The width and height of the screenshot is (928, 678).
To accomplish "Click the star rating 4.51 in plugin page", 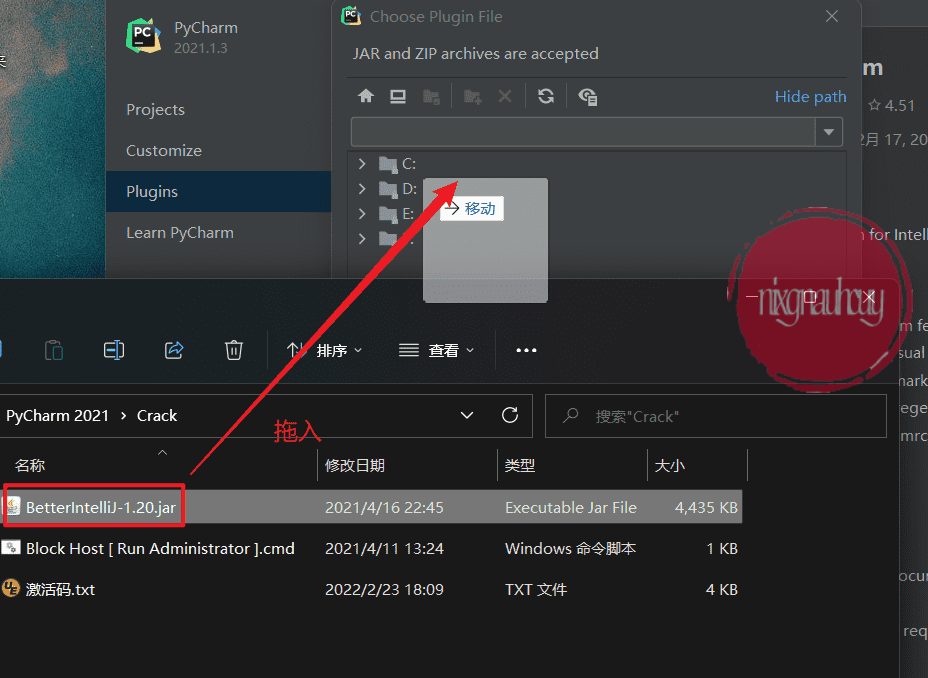I will click(x=892, y=105).
